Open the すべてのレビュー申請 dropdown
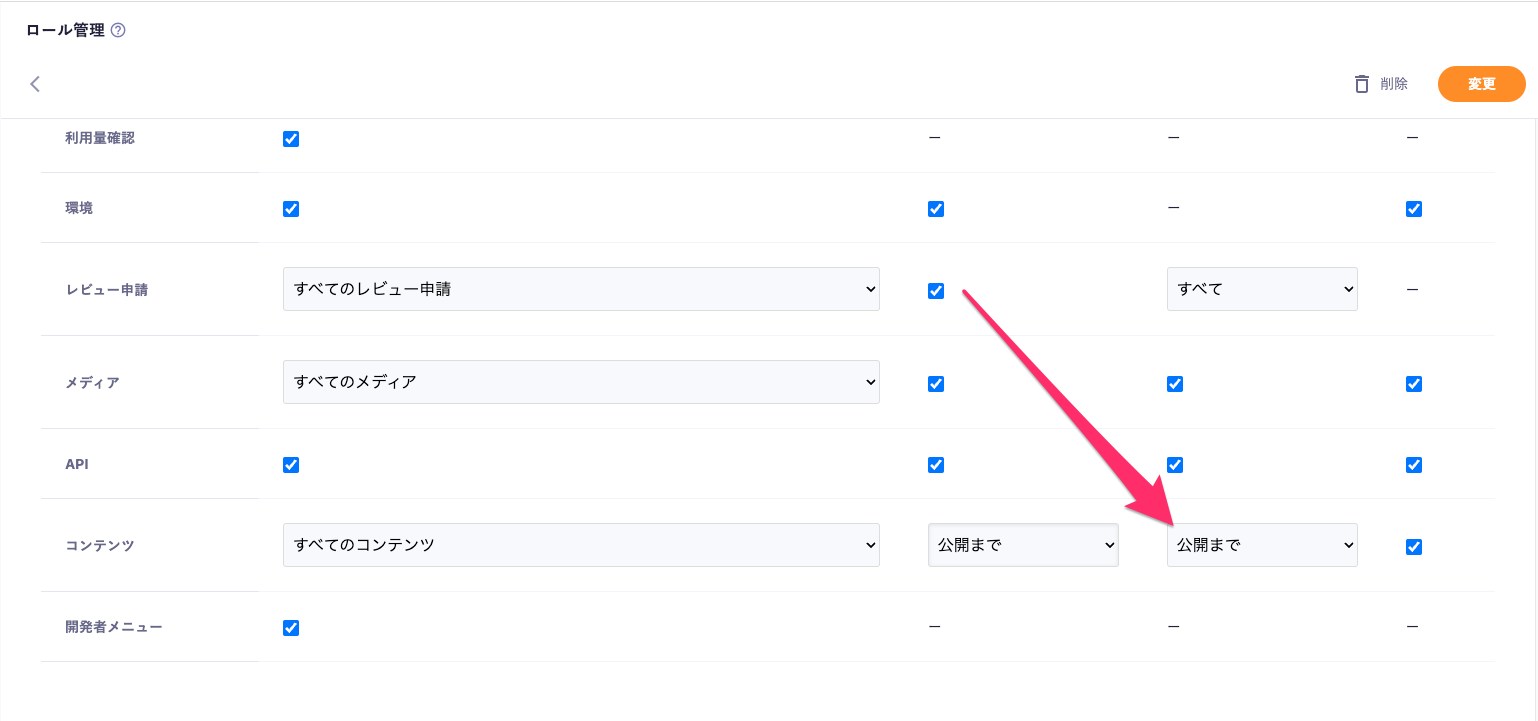The width and height of the screenshot is (1538, 721). tap(580, 289)
